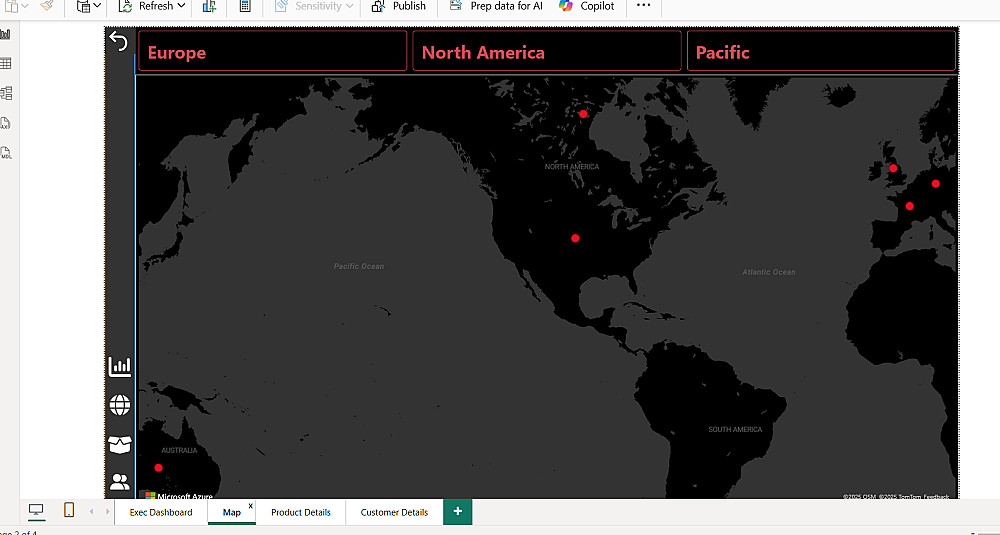Open Copilot
Viewport: 1000px width, 535px height.
[587, 6]
